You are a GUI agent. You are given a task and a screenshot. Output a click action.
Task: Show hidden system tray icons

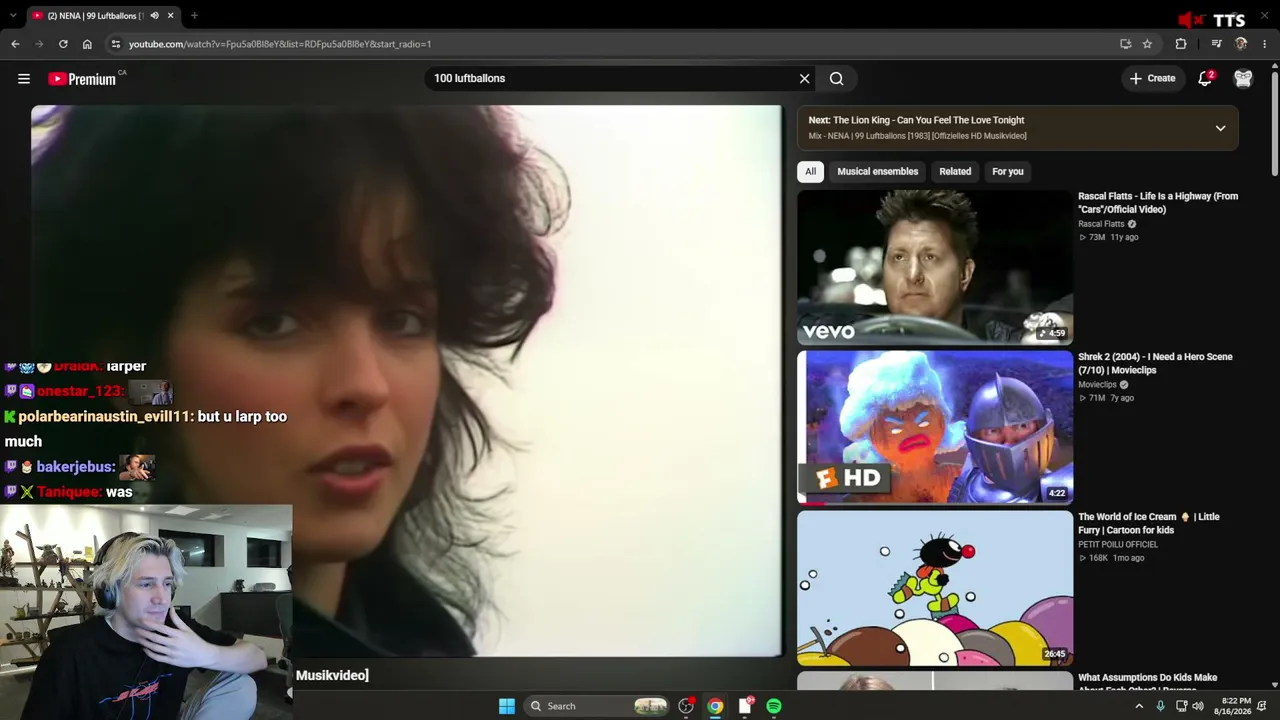click(x=1139, y=706)
